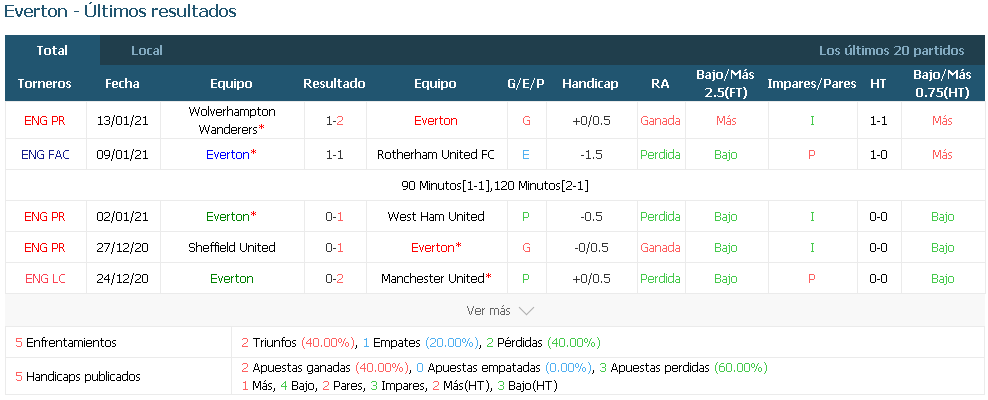
Task: Open the 0-2 result against Manchester United
Action: point(335,278)
